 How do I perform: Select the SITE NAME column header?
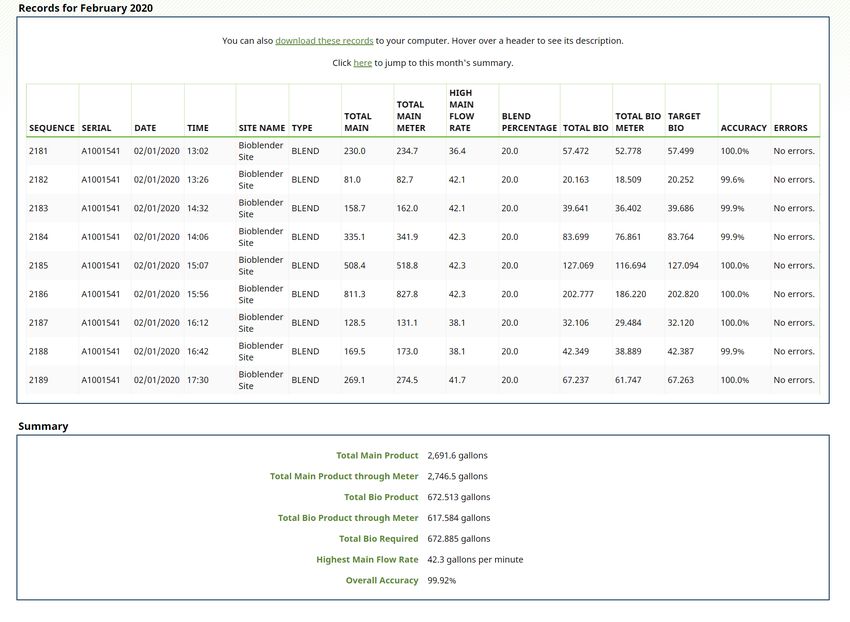tap(262, 128)
